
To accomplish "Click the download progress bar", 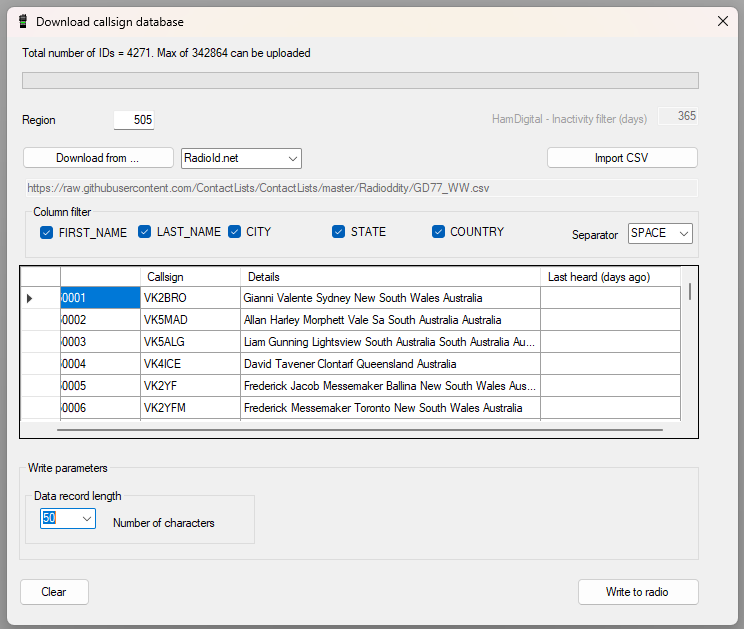I will 360,80.
